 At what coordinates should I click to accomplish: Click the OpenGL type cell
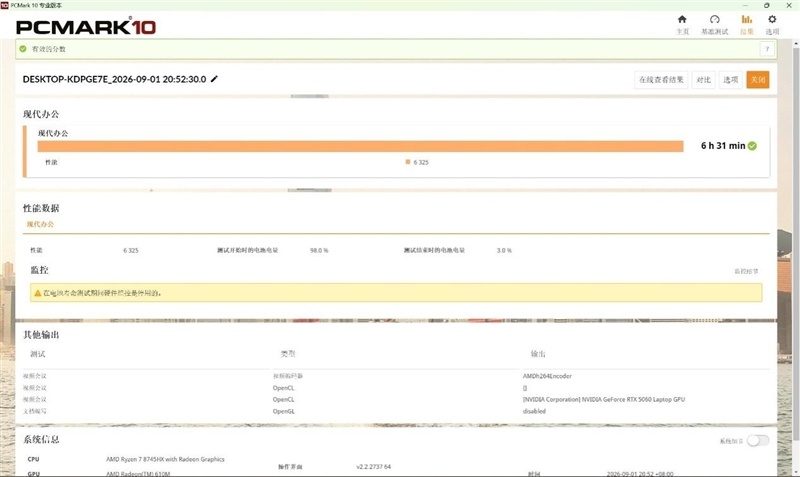tap(284, 411)
